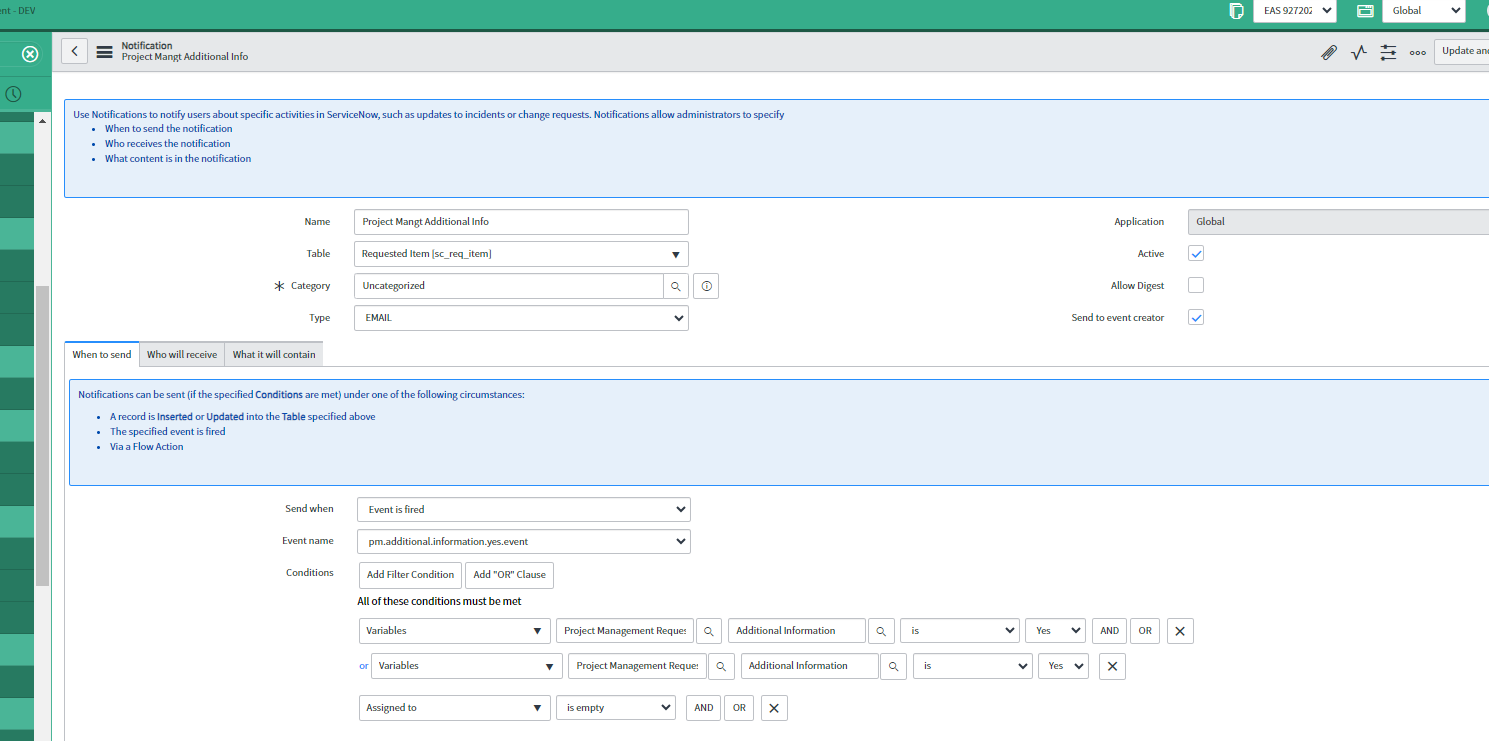Open more options three-dots icon

click(x=1418, y=52)
